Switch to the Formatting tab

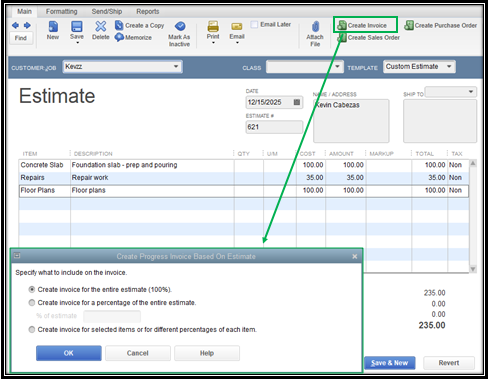(61, 11)
